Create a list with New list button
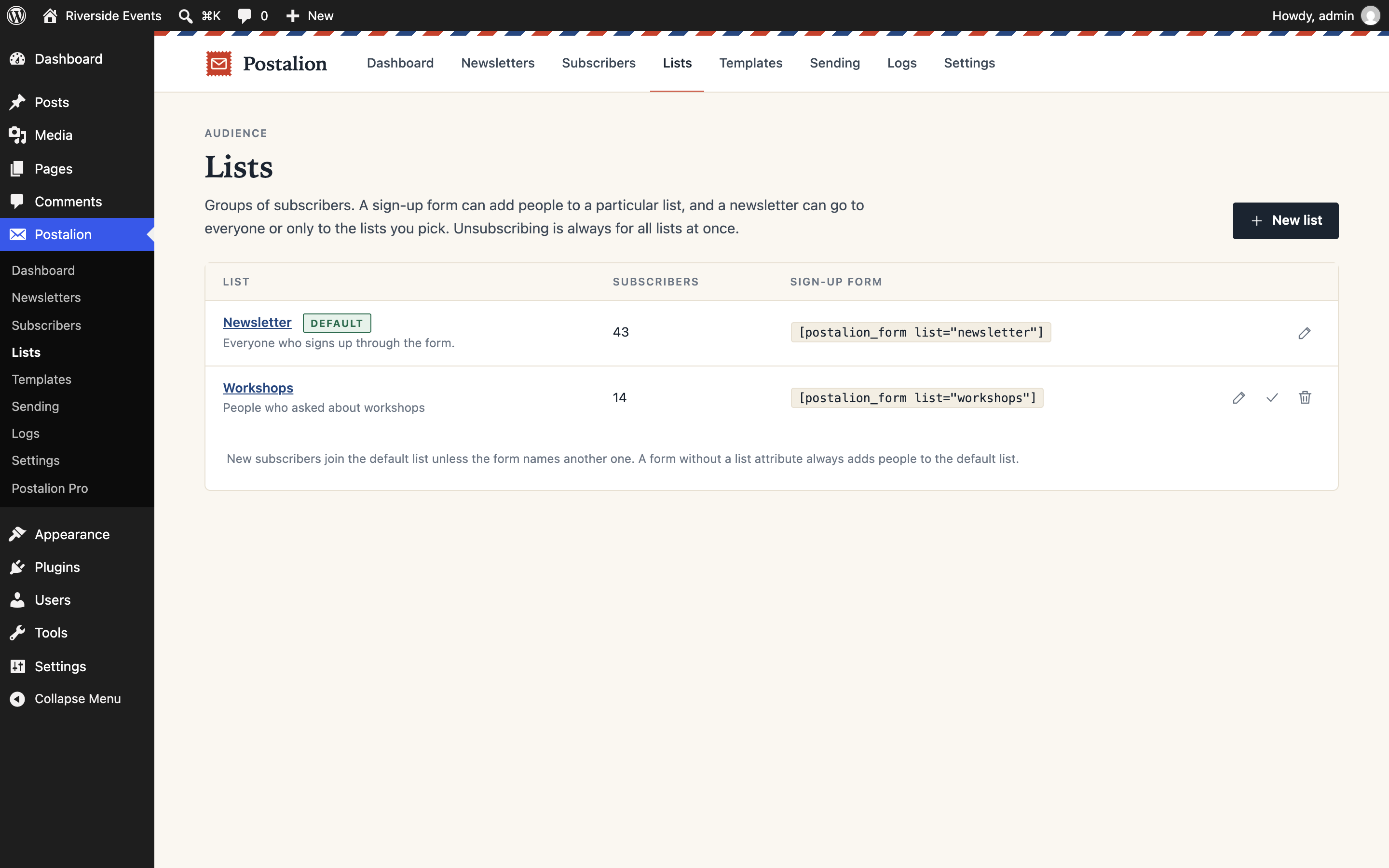This screenshot has height=868, width=1389. (1285, 220)
